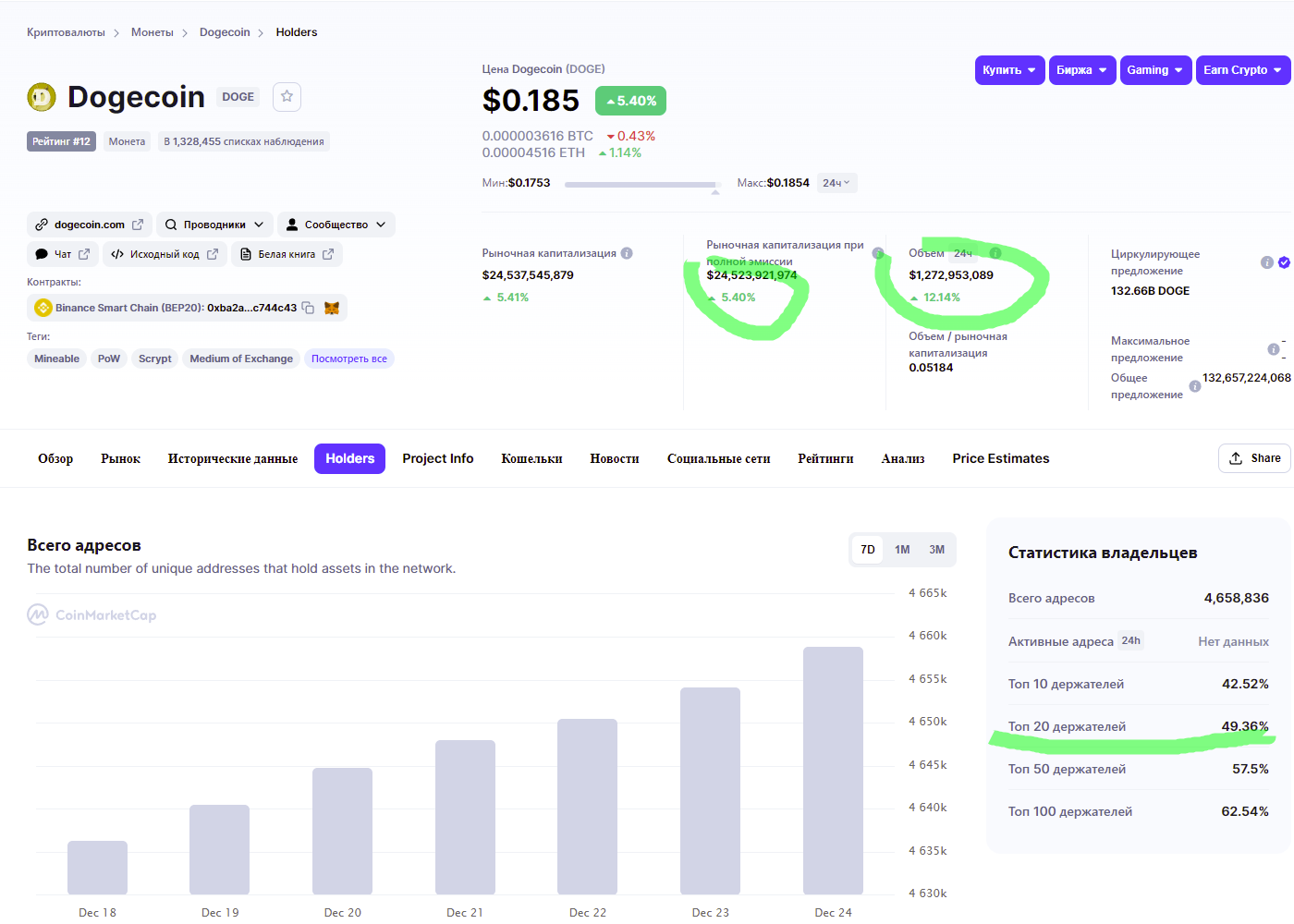Open info icon for Общее предложение
The height and width of the screenshot is (924, 1294).
pos(1195,386)
